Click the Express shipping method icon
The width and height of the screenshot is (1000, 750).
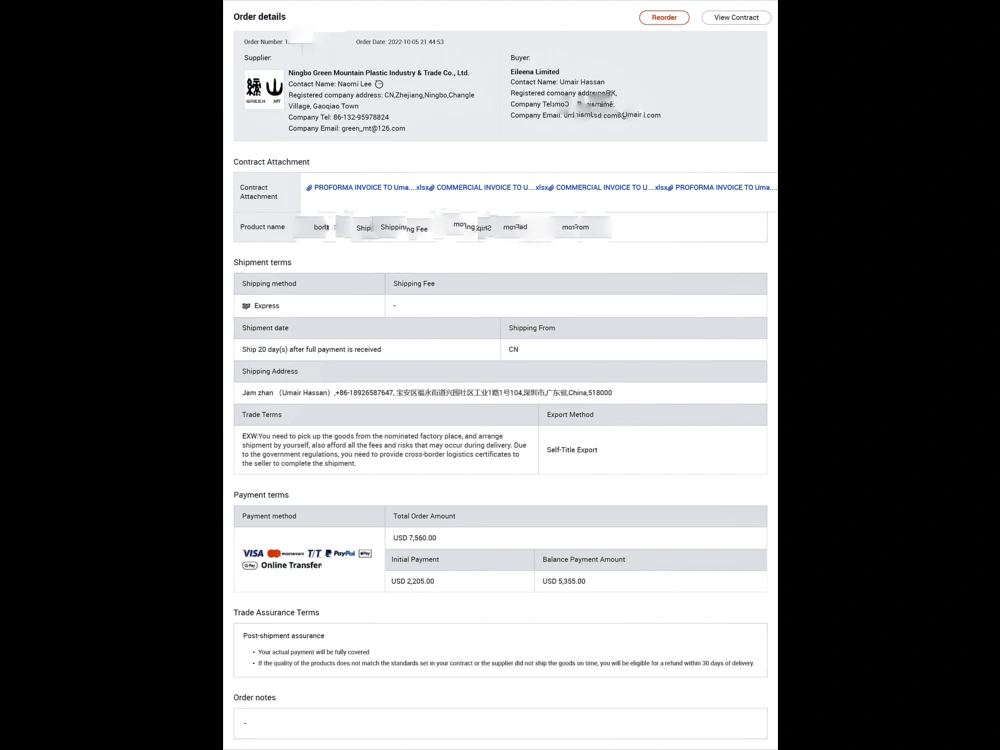(246, 306)
